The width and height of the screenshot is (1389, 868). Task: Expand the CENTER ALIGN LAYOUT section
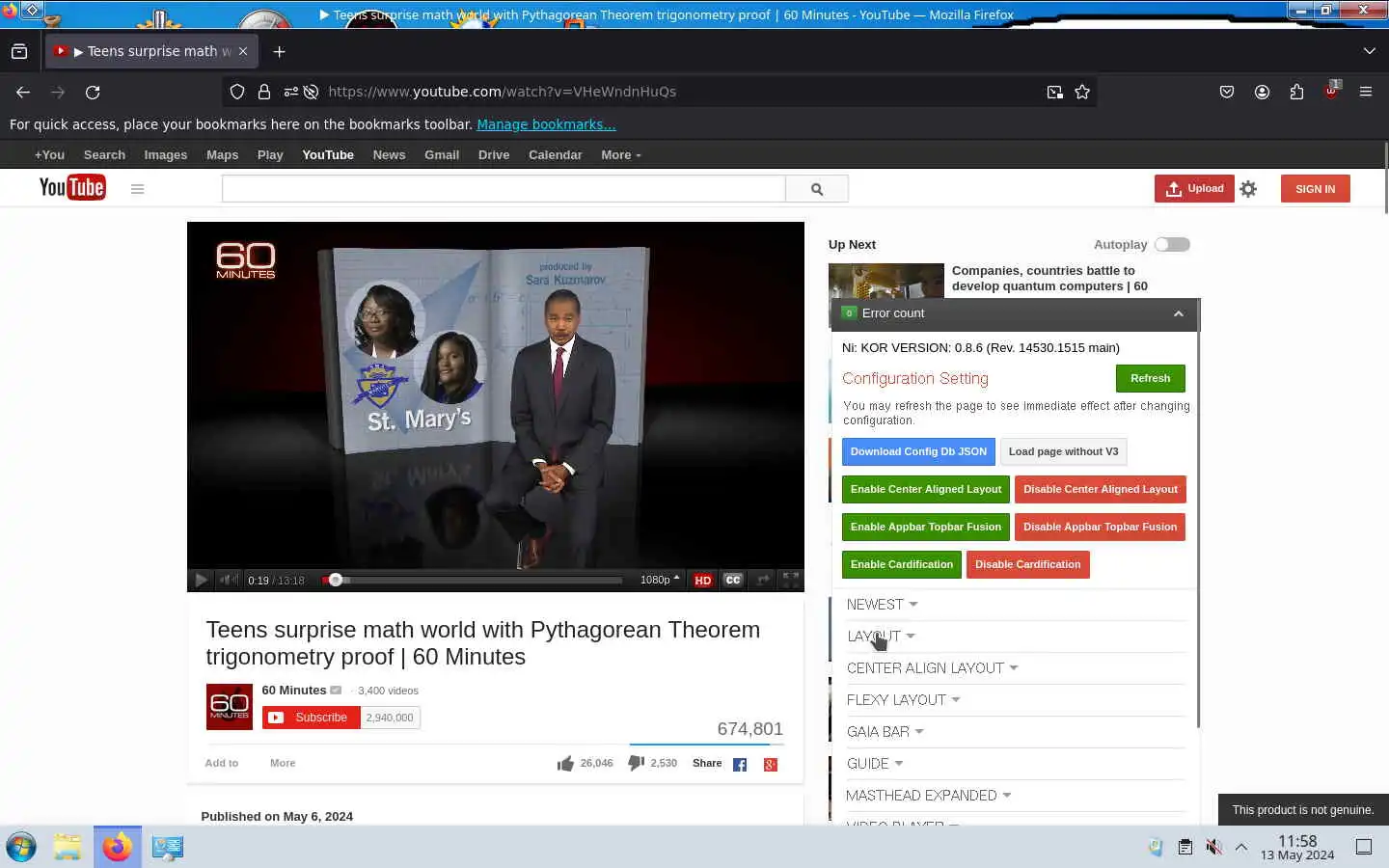[932, 668]
